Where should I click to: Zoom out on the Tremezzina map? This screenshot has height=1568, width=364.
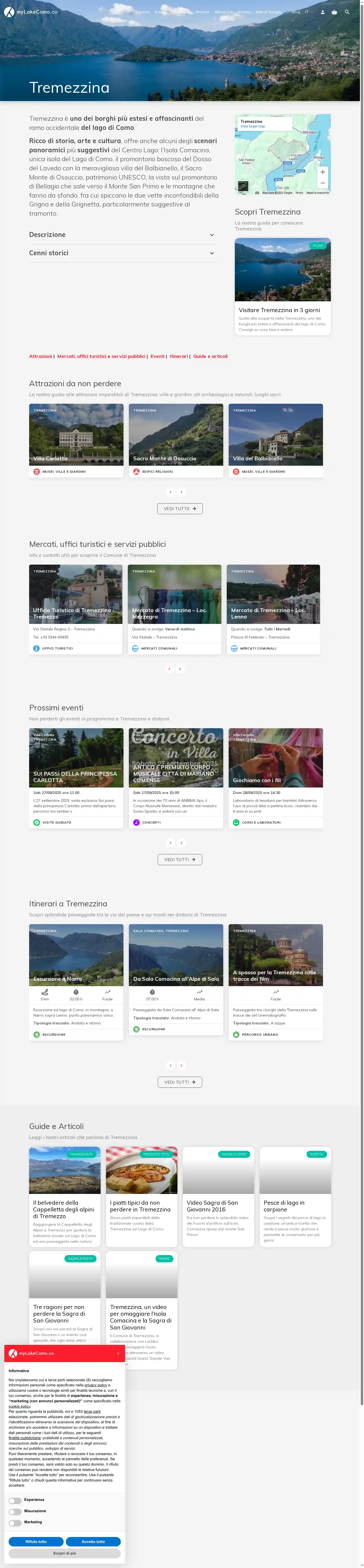click(x=322, y=183)
